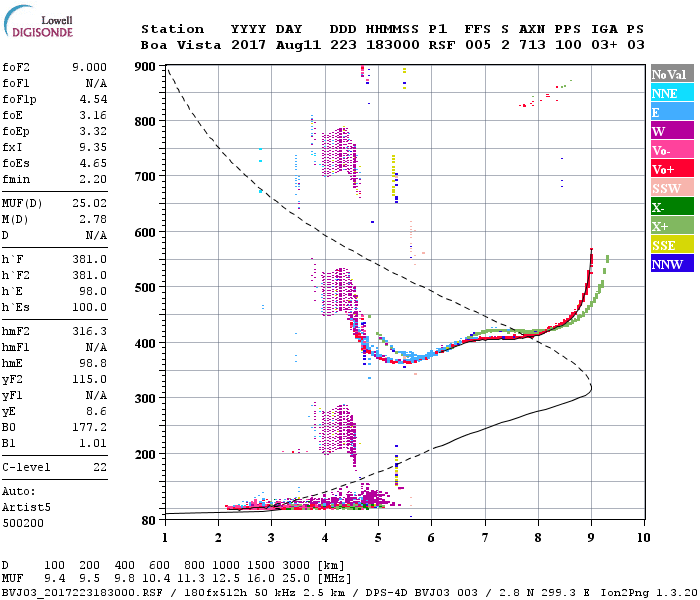Click the Artist5 auto-scaling label
Screen dimensions: 700x600
pyautogui.click(x=26, y=508)
